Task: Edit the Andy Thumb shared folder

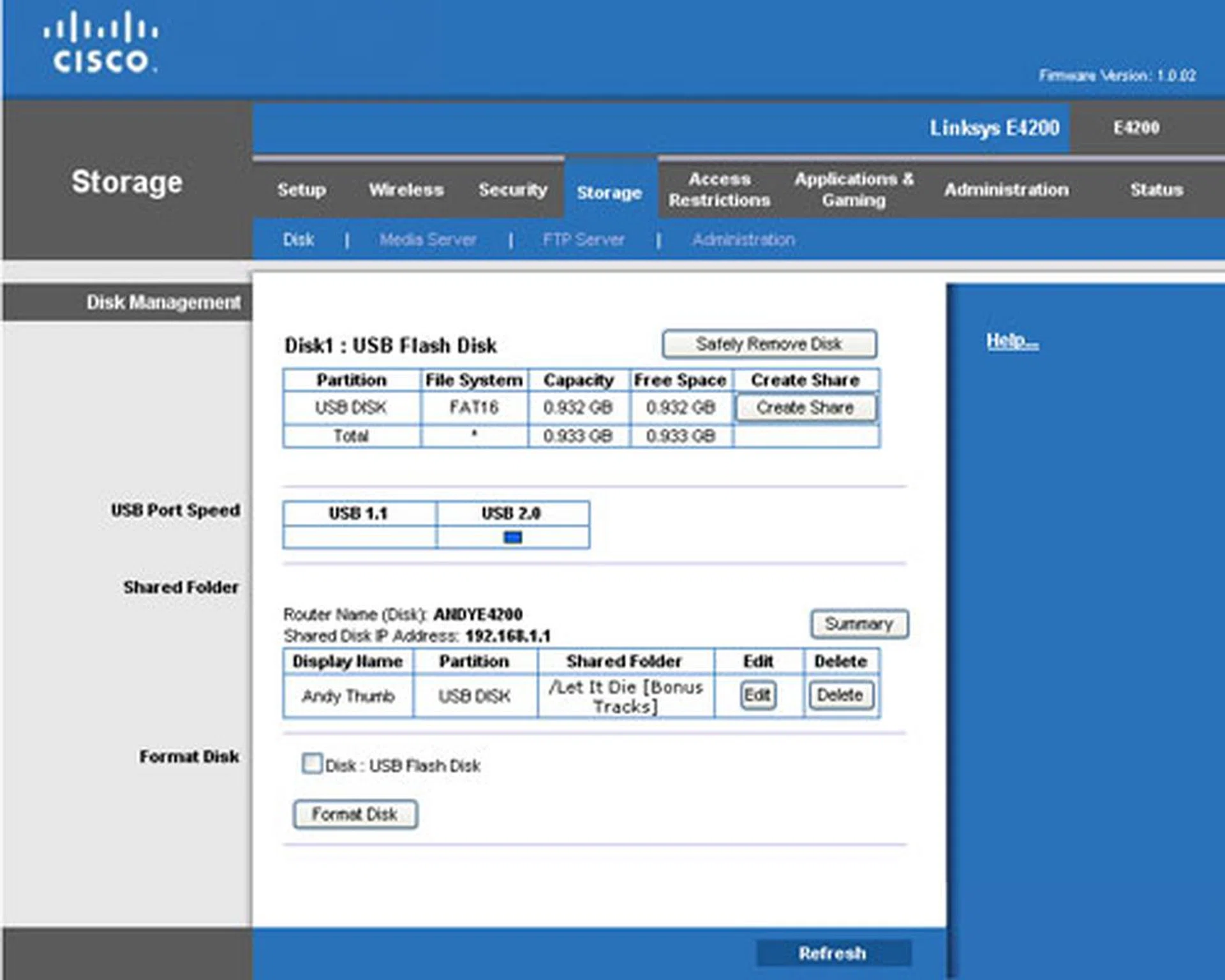Action: tap(757, 695)
